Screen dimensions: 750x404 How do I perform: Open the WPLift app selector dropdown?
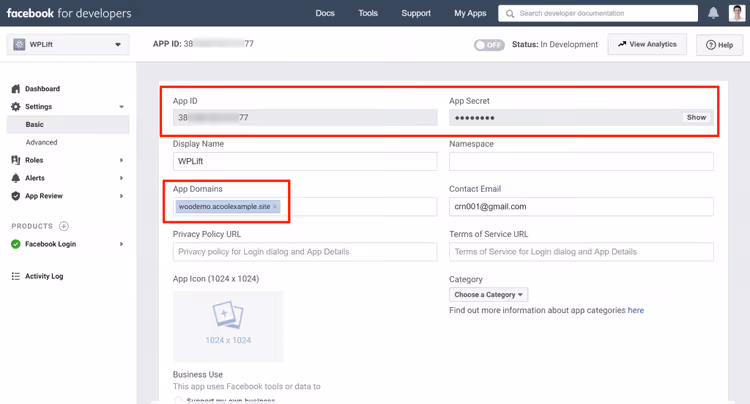(68, 44)
